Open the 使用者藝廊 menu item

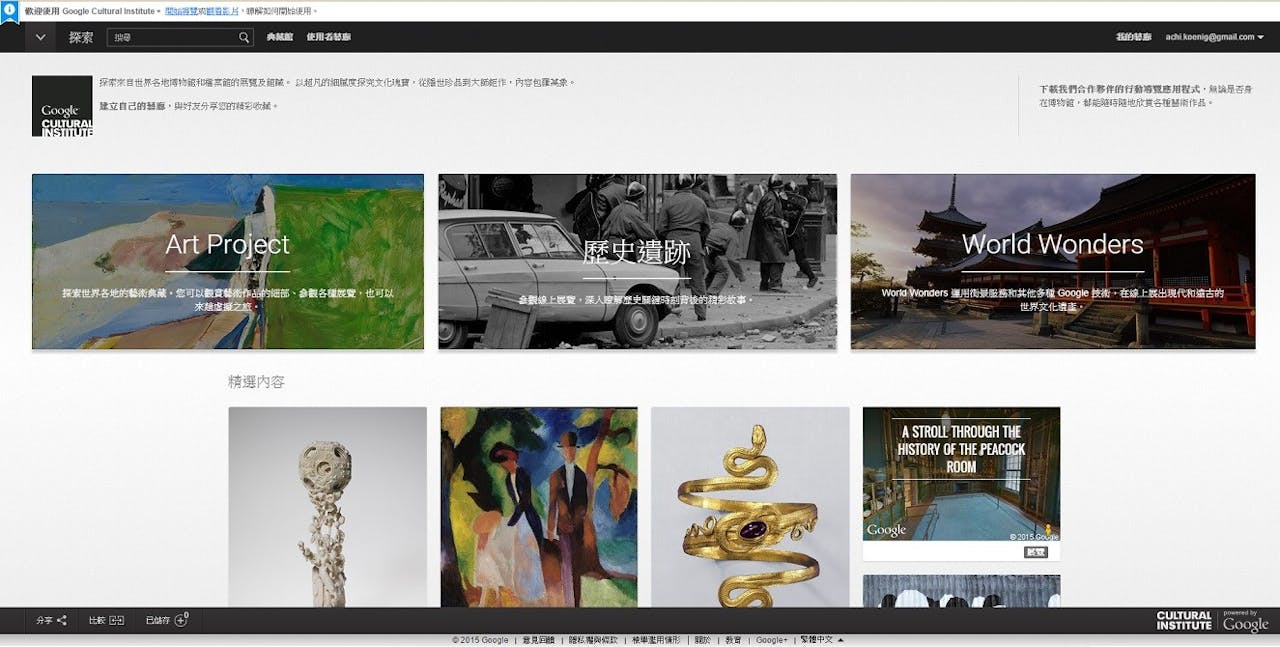pyautogui.click(x=329, y=38)
